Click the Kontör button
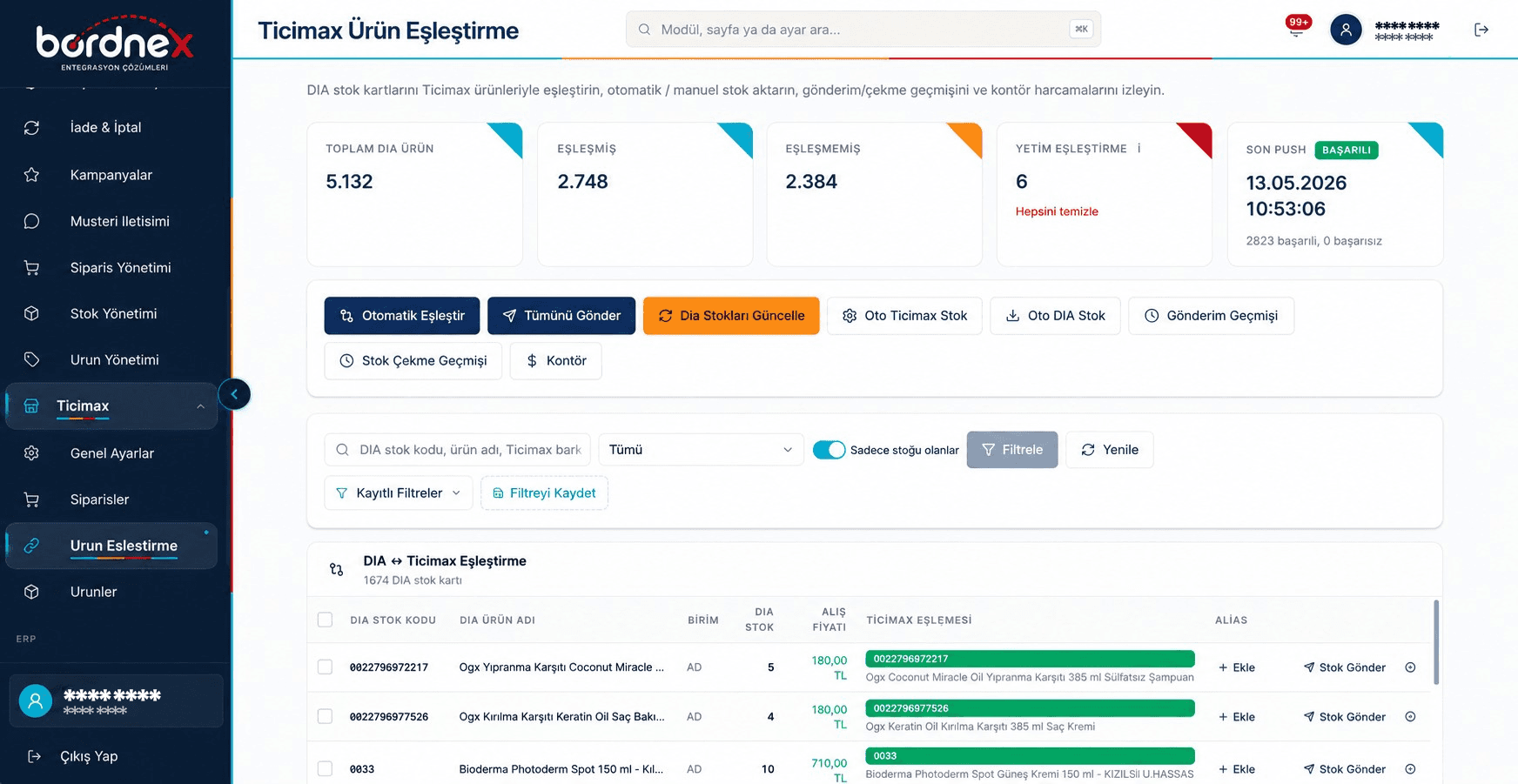 556,361
